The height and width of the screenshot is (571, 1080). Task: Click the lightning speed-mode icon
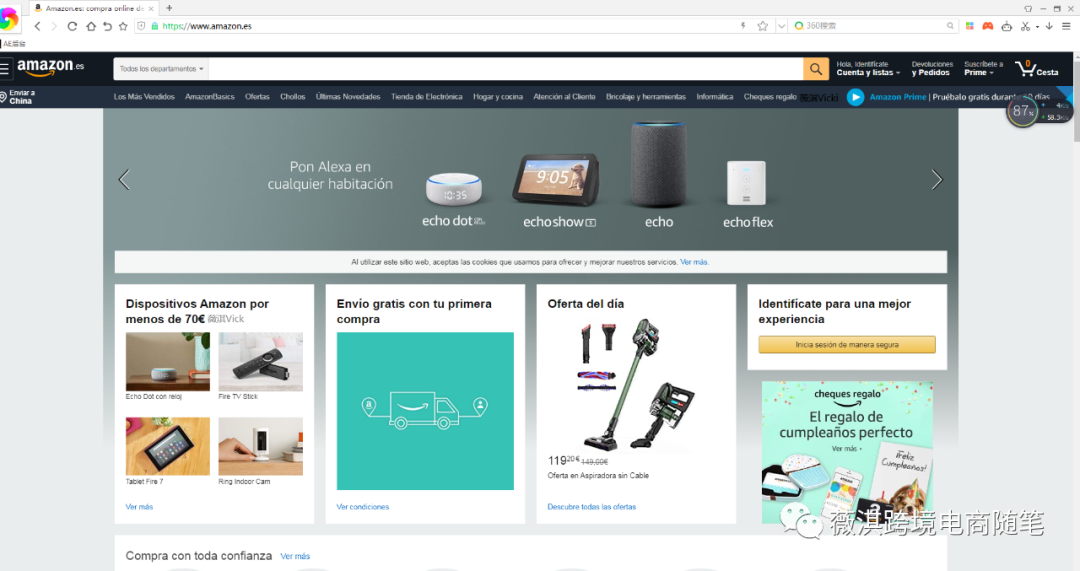pyautogui.click(x=742, y=25)
